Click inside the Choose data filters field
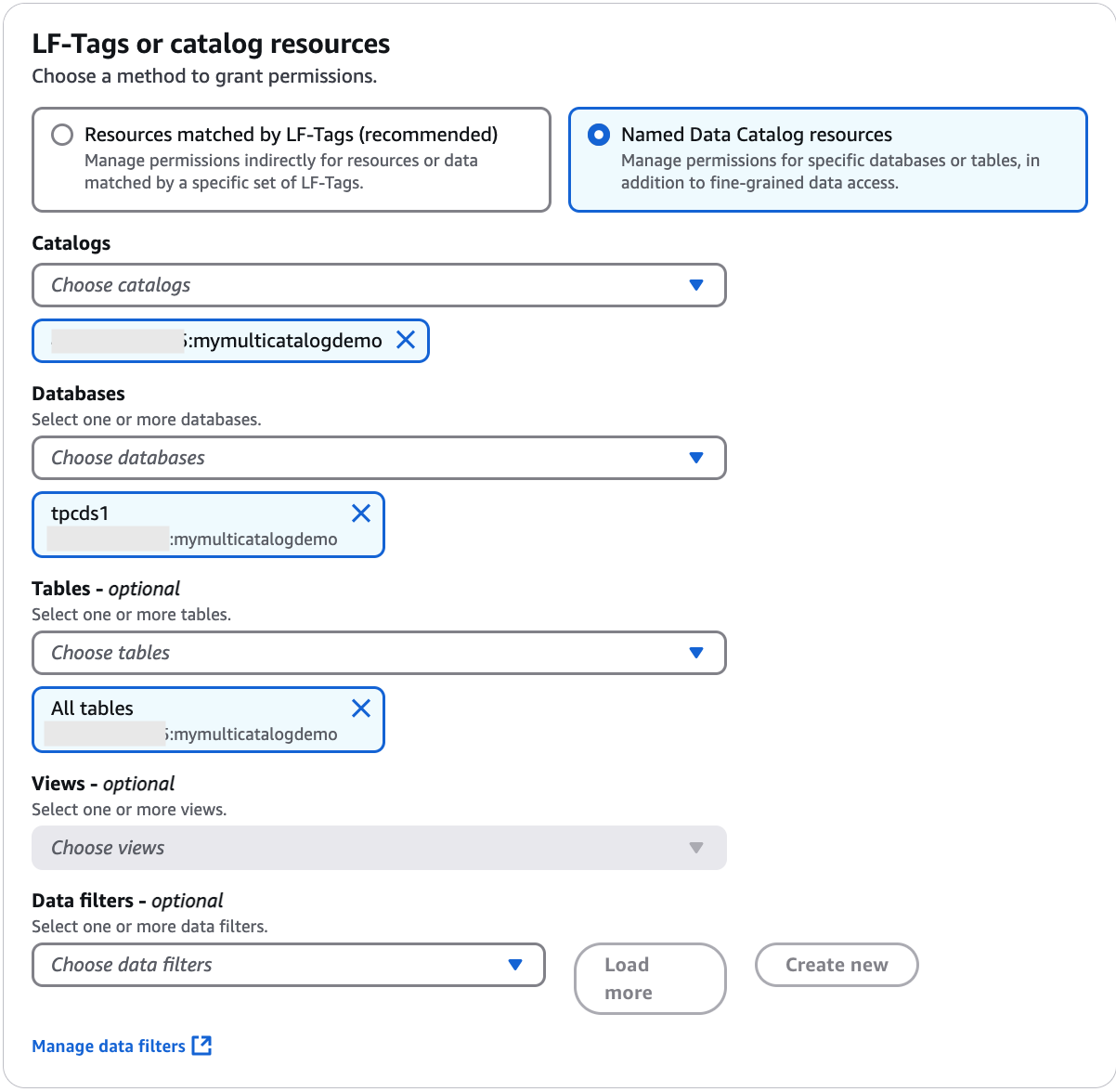This screenshot has width=1116, height=1092. click(x=232, y=965)
